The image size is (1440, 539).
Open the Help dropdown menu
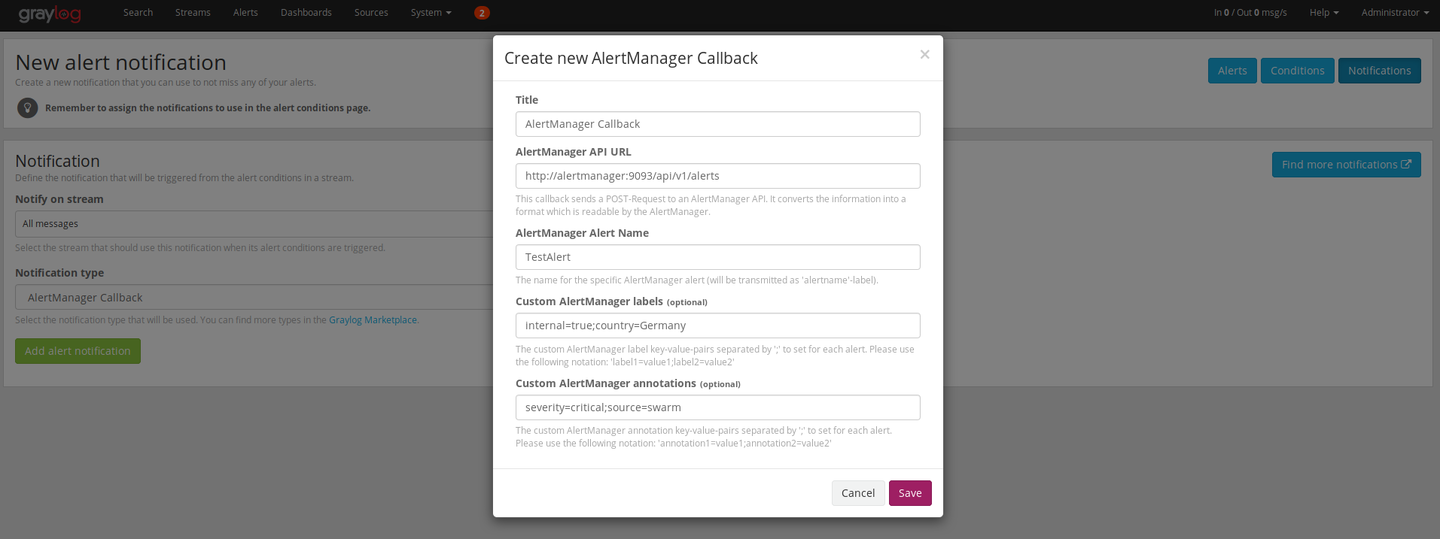(x=1324, y=13)
